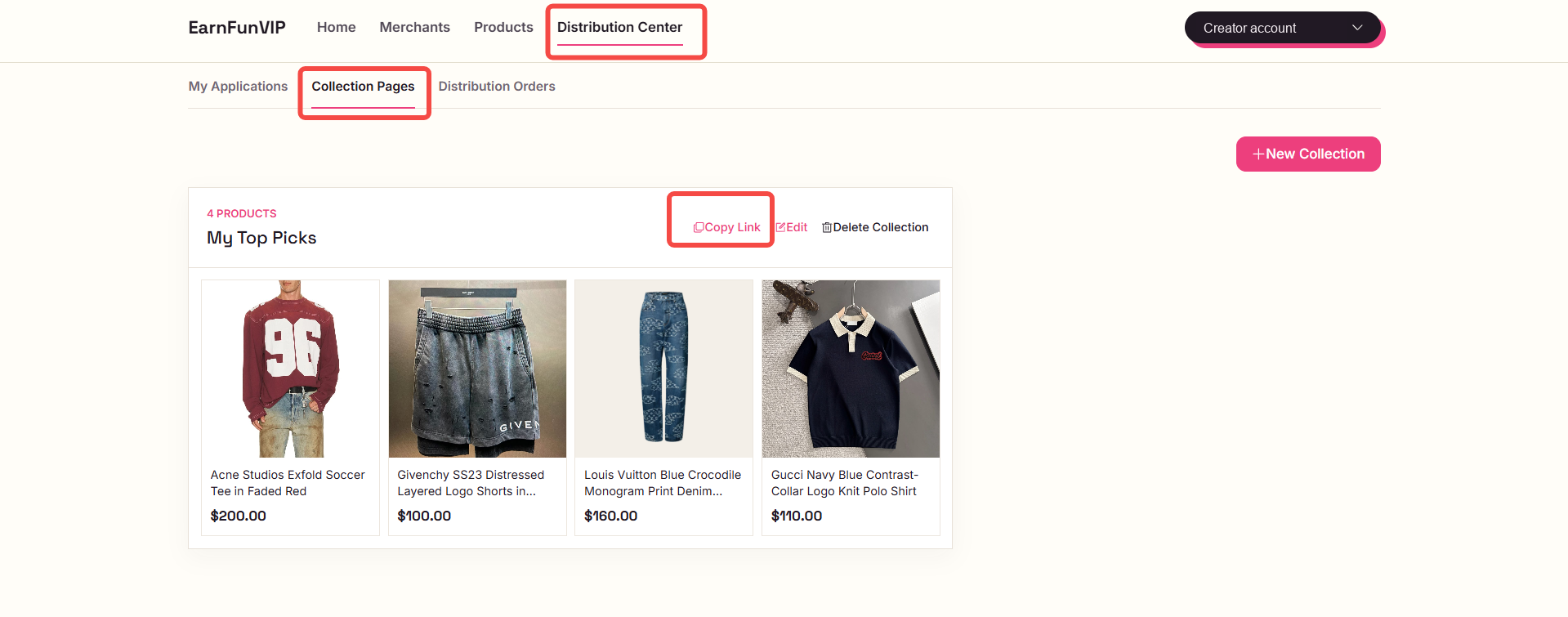The image size is (1568, 617).
Task: Click the Givenchy SS23 Distressed Shorts title
Action: [471, 483]
